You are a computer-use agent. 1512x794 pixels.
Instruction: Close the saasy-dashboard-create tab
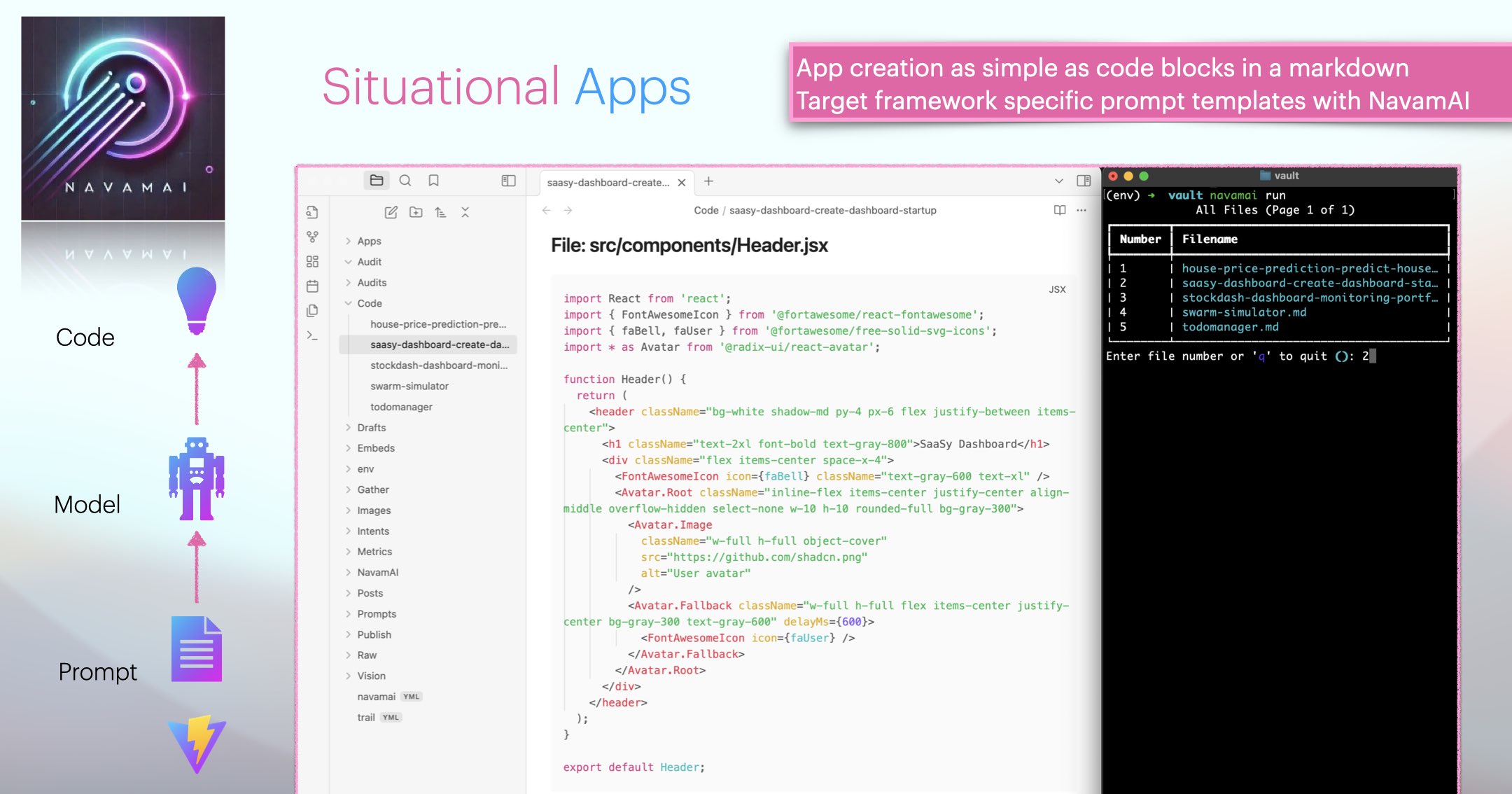pyautogui.click(x=682, y=183)
